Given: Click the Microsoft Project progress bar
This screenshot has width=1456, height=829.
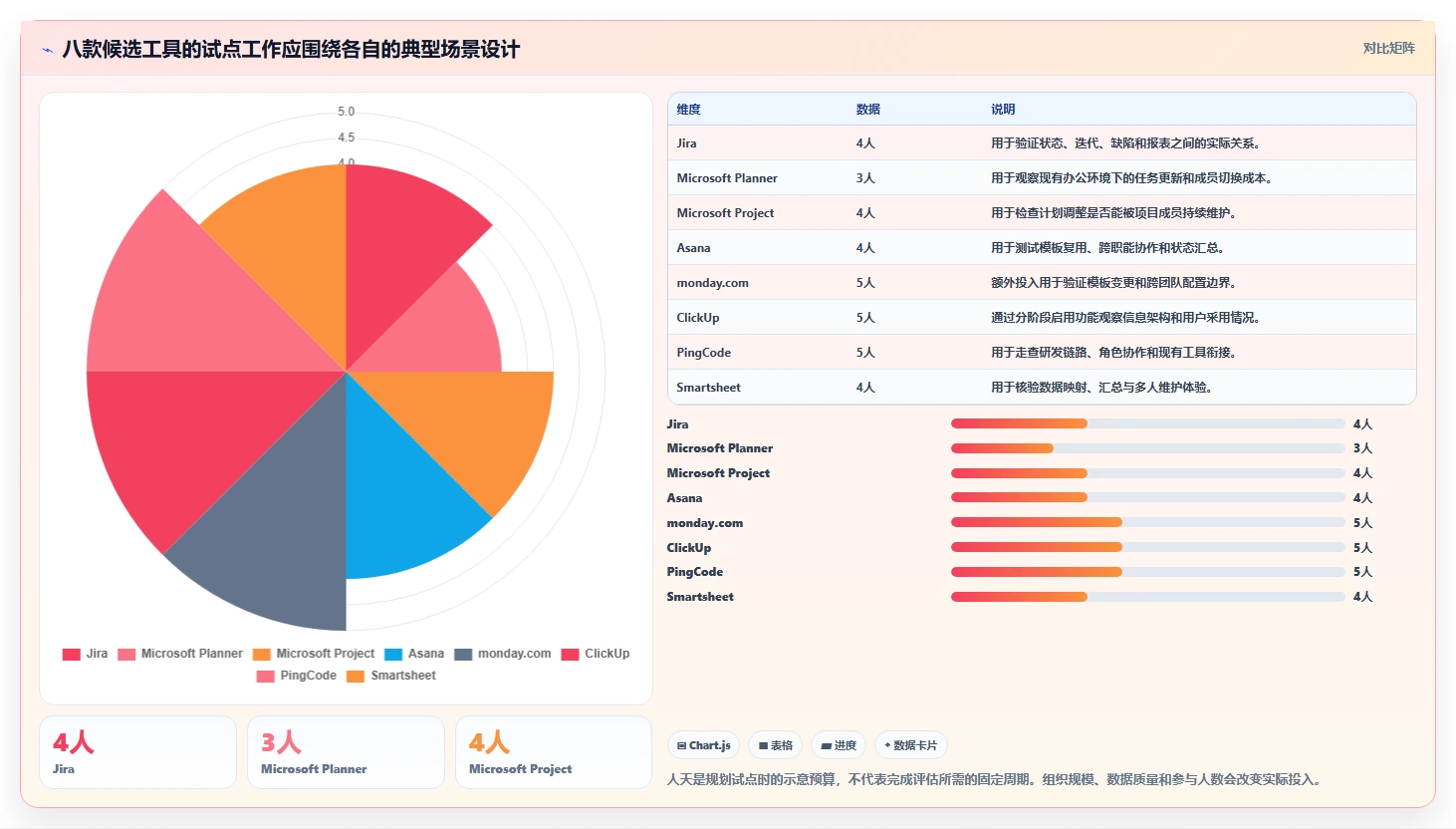Looking at the screenshot, I should (x=1147, y=473).
